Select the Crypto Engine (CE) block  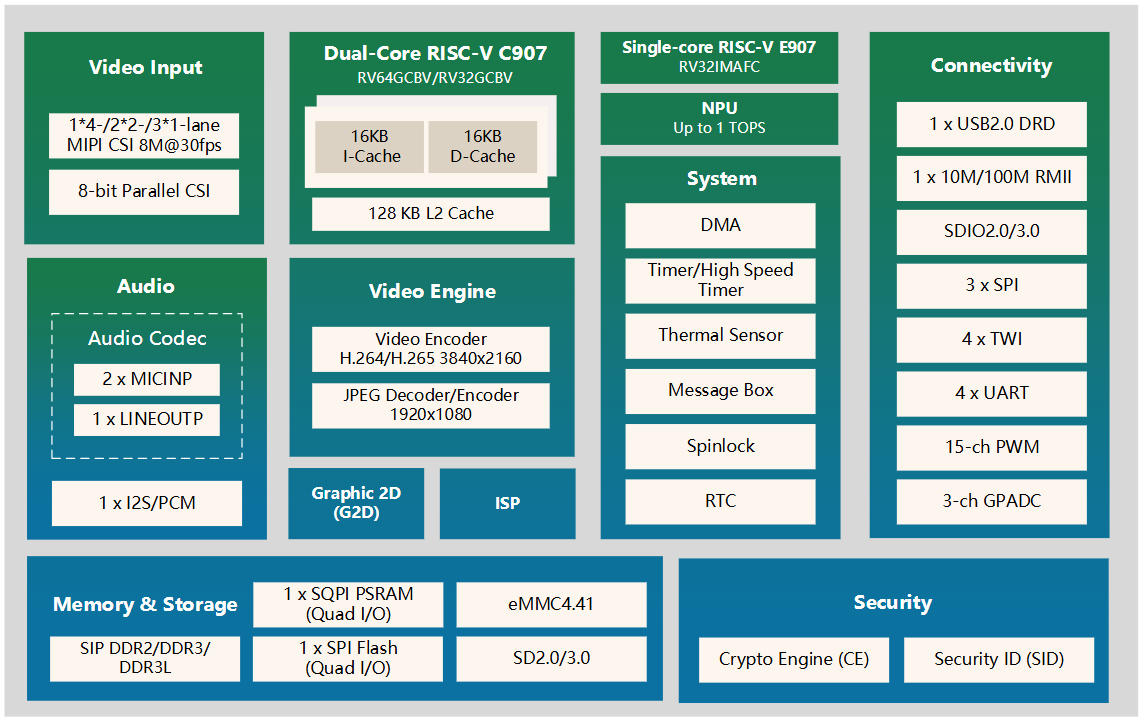[794, 659]
